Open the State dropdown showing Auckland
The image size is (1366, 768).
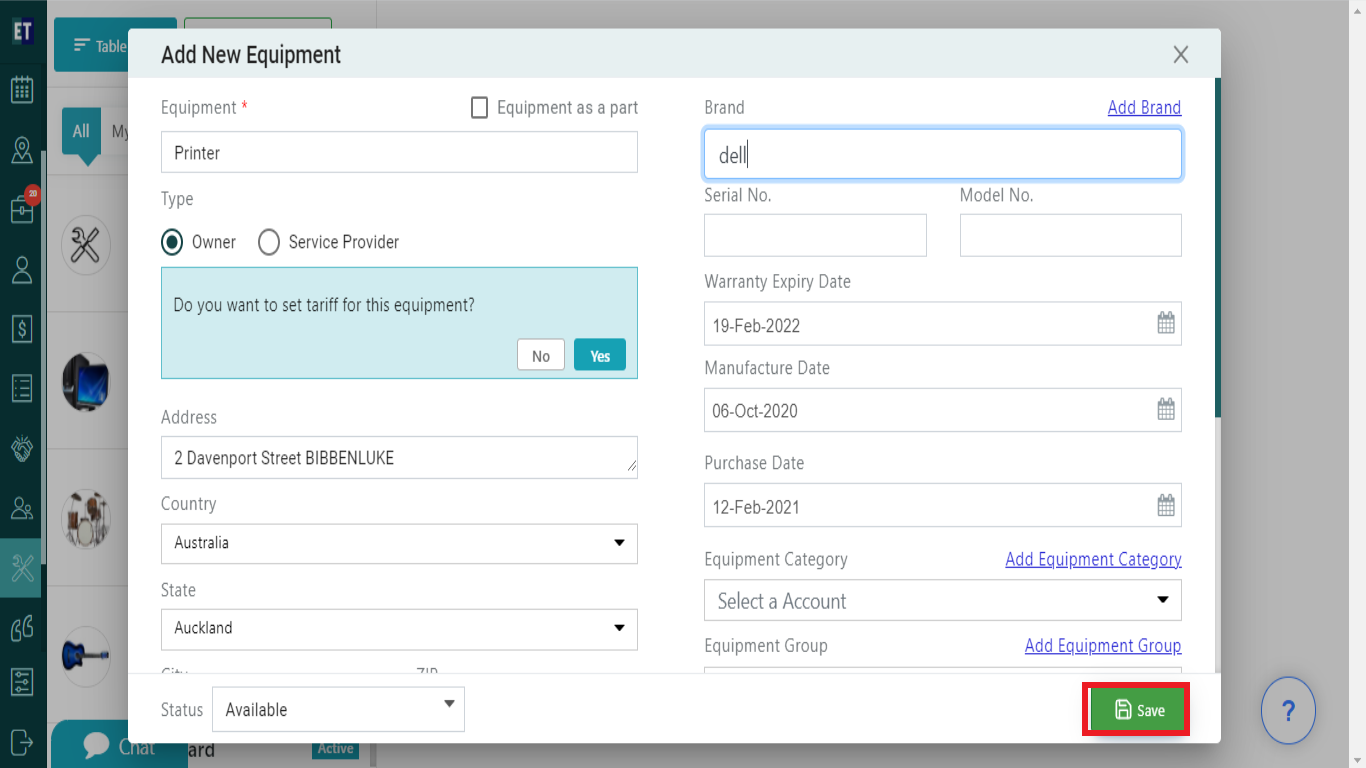(x=399, y=629)
